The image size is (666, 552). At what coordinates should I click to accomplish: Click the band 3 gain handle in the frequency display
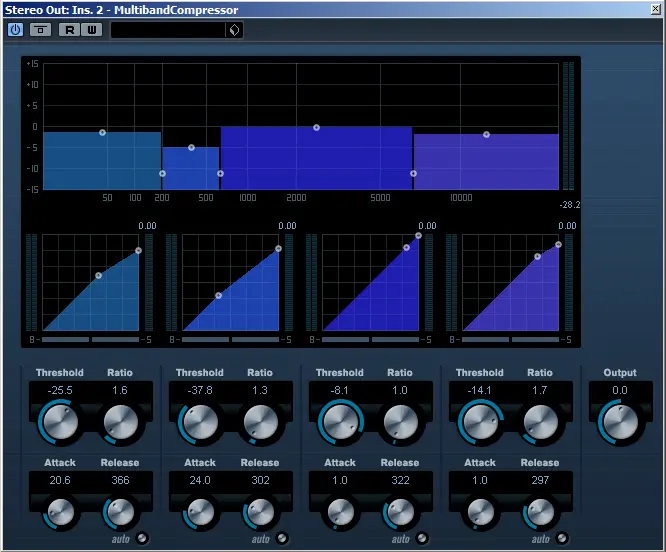(x=316, y=128)
